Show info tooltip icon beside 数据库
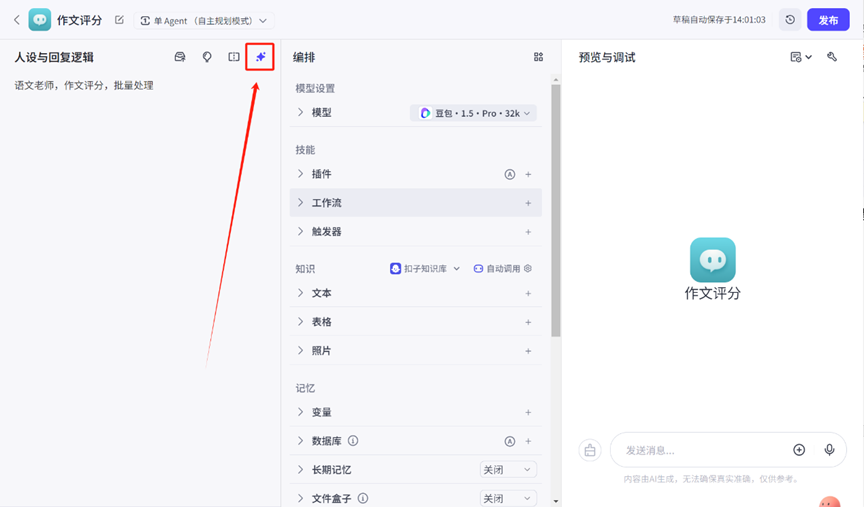This screenshot has width=864, height=507. 353,441
